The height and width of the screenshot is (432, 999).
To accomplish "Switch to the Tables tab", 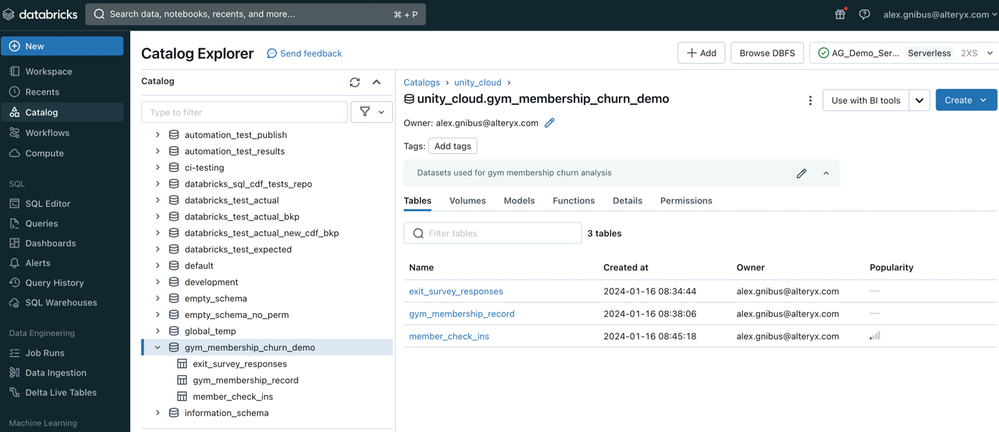I will (x=417, y=201).
